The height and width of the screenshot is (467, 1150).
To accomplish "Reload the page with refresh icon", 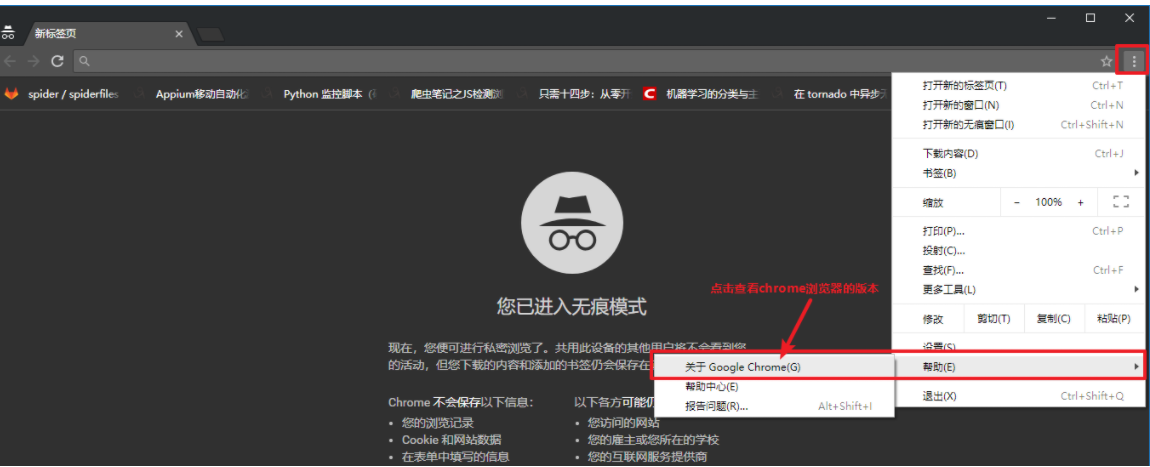I will 57,61.
